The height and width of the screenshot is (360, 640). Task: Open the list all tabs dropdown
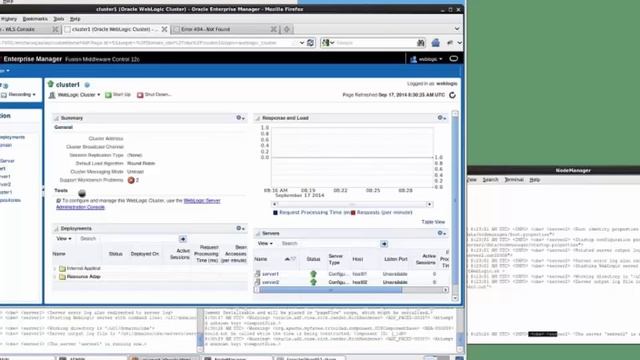coord(457,29)
